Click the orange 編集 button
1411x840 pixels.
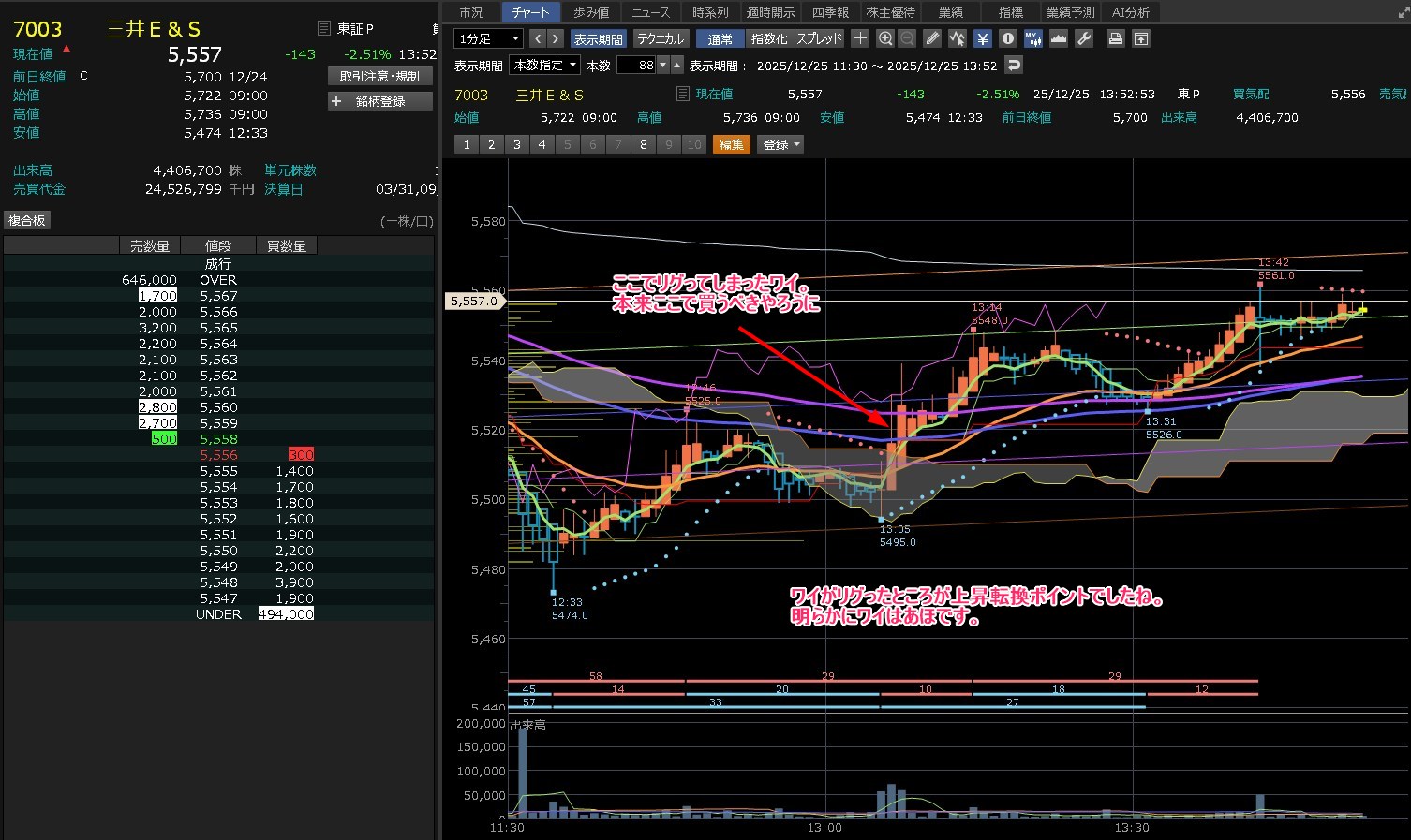pos(731,144)
